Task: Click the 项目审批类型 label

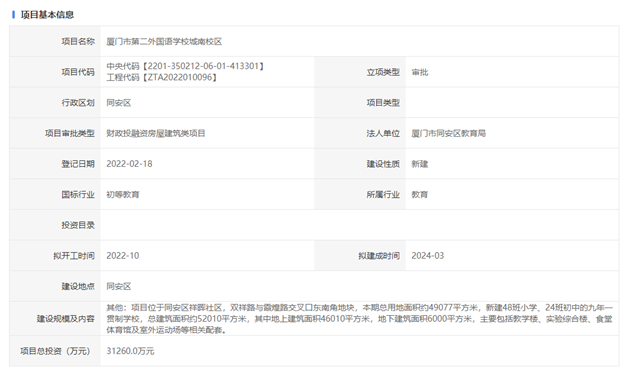Action: tap(70, 134)
